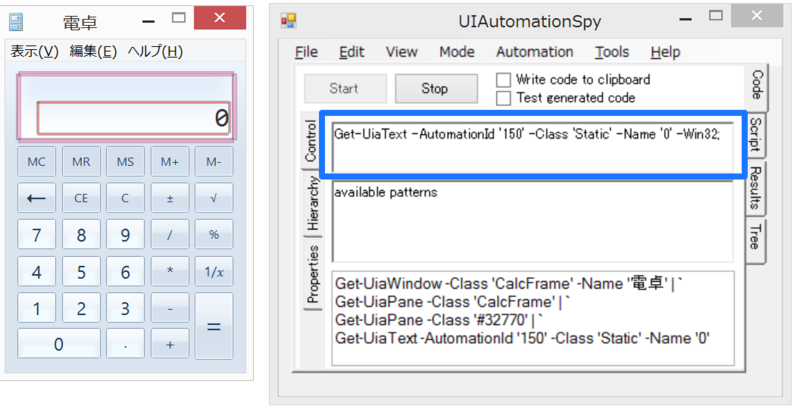Click the available patterns text box
Viewport: 800px width, 409px height.
pyautogui.click(x=533, y=222)
